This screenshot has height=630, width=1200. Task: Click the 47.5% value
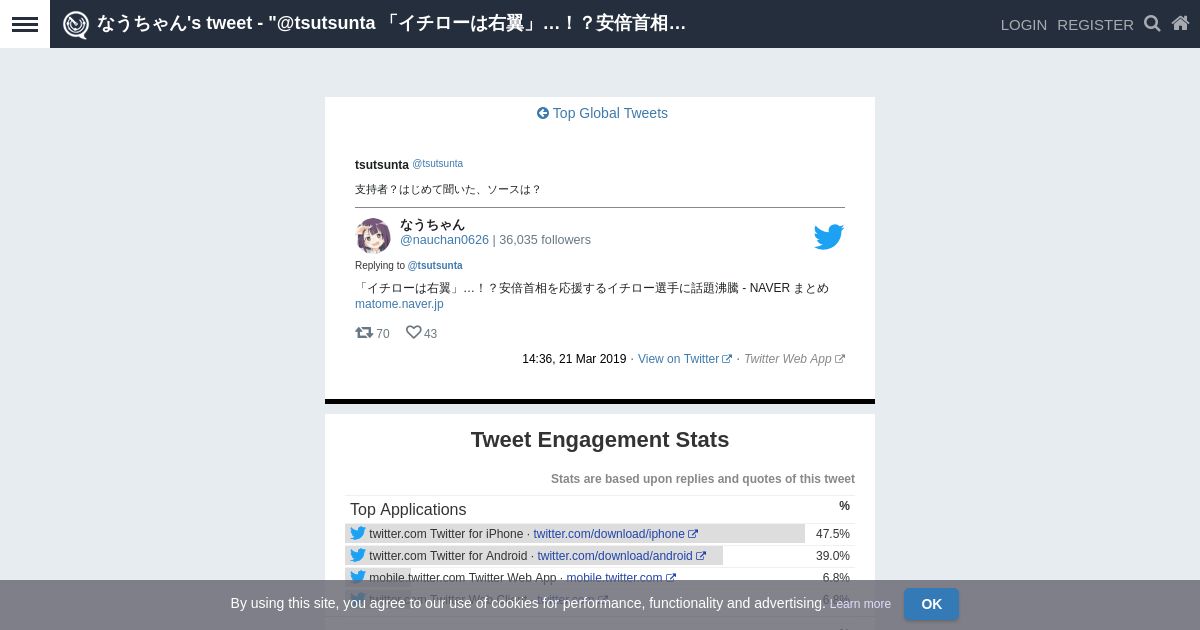point(833,534)
